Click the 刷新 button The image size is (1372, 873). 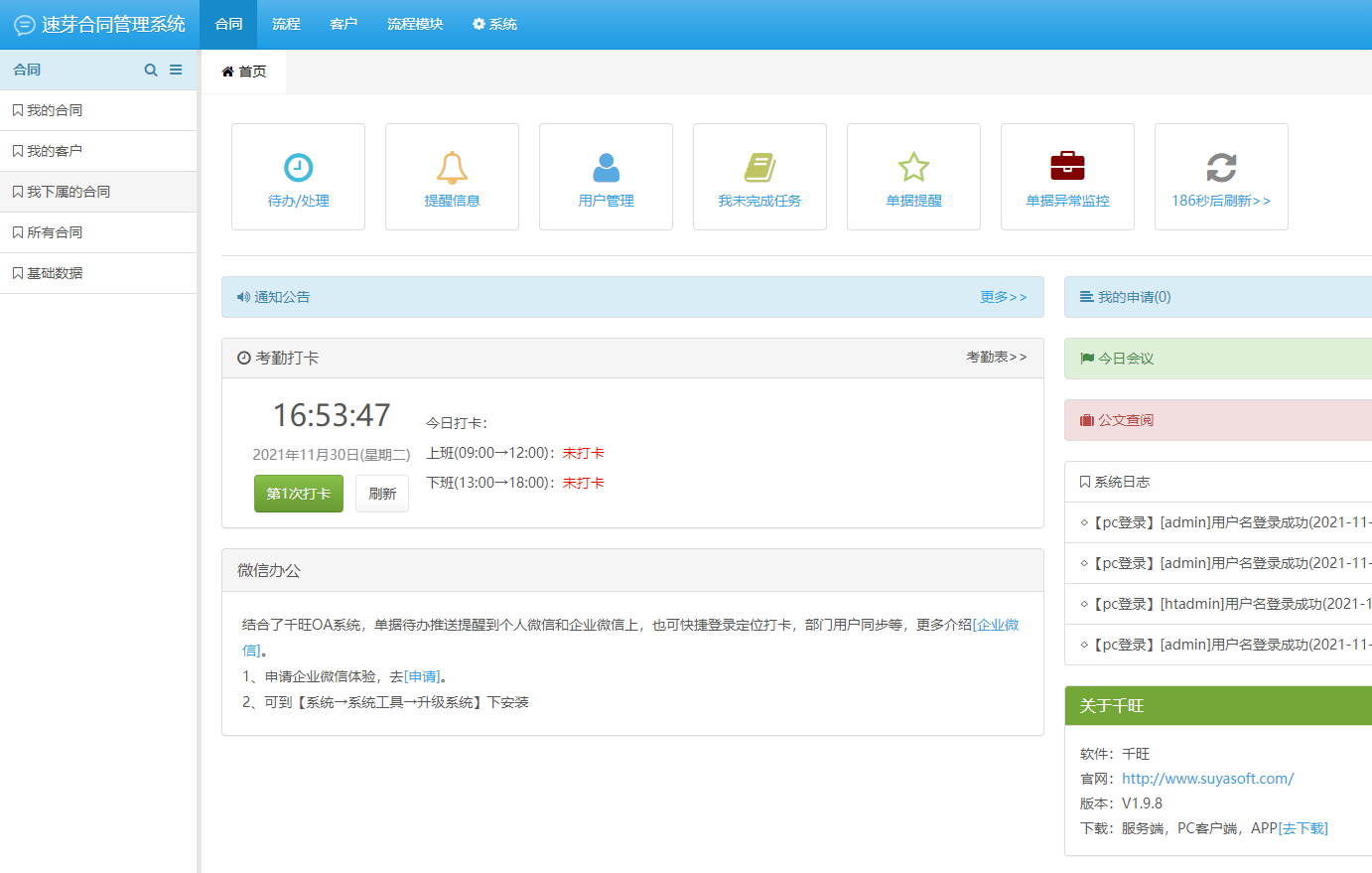click(x=382, y=494)
